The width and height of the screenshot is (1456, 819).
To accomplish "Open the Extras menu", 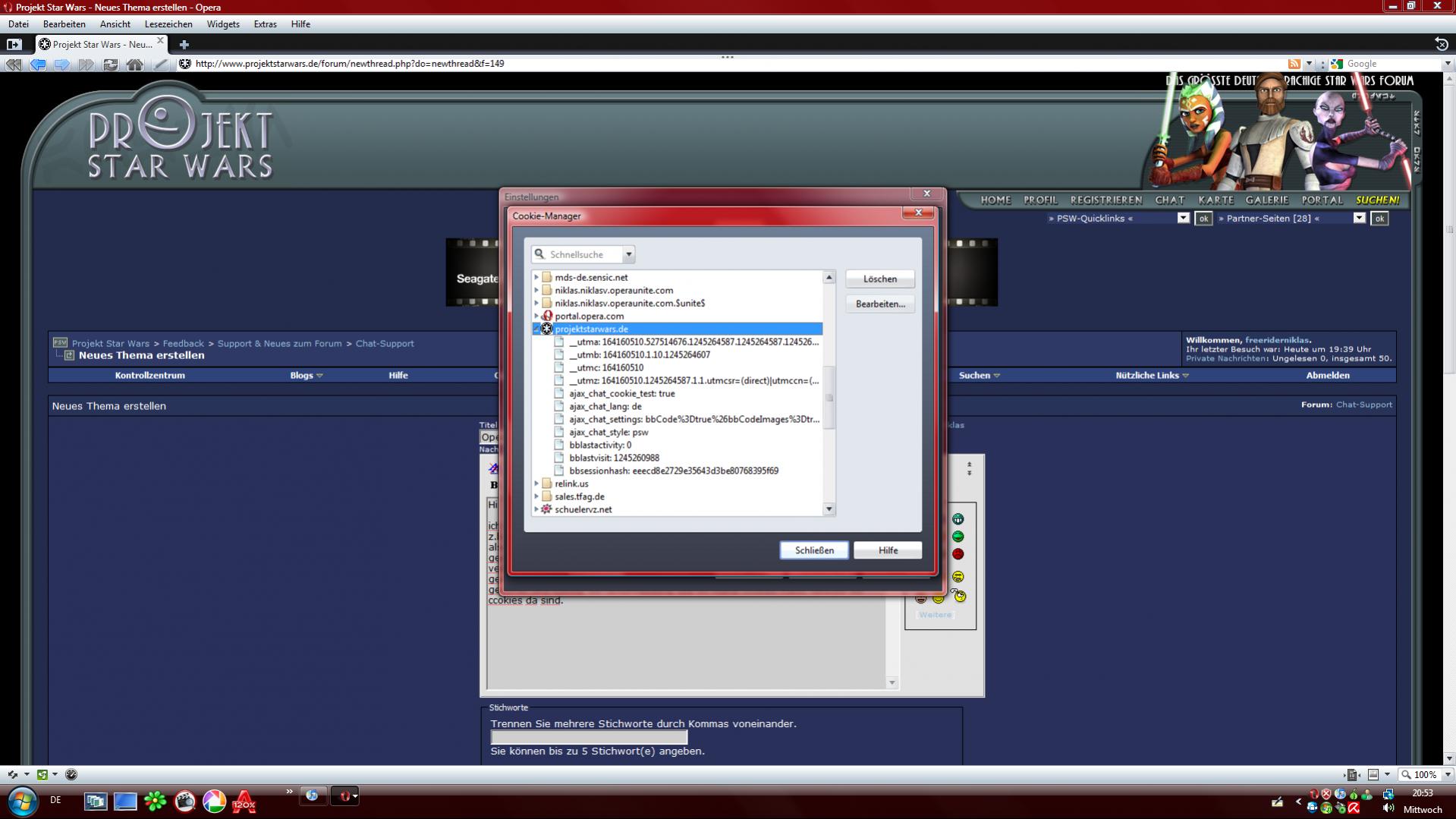I will pos(265,24).
